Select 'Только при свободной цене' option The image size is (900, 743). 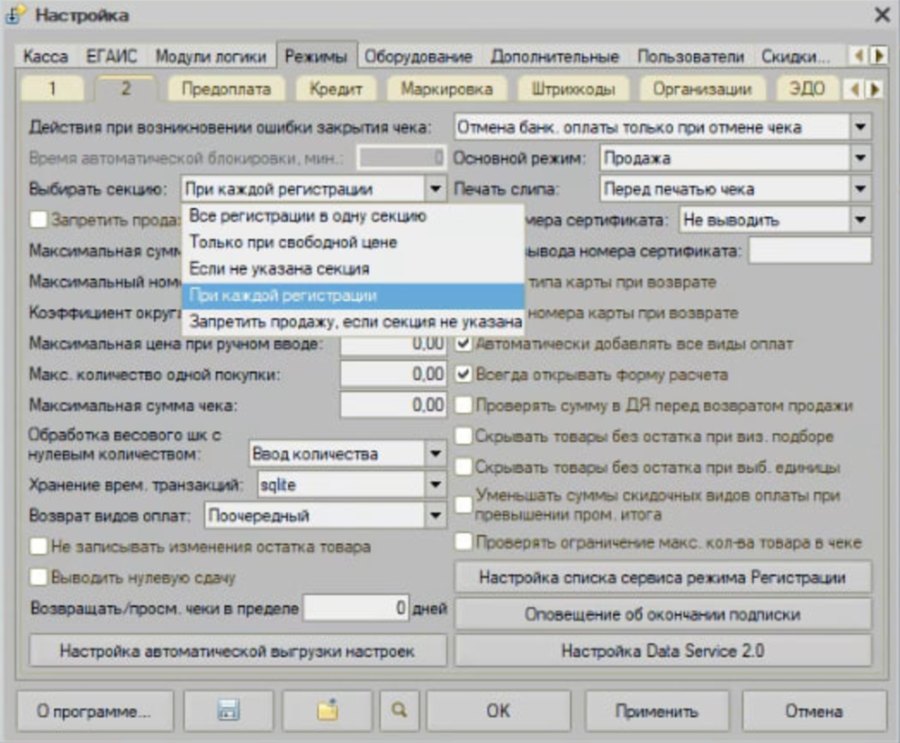click(x=353, y=242)
